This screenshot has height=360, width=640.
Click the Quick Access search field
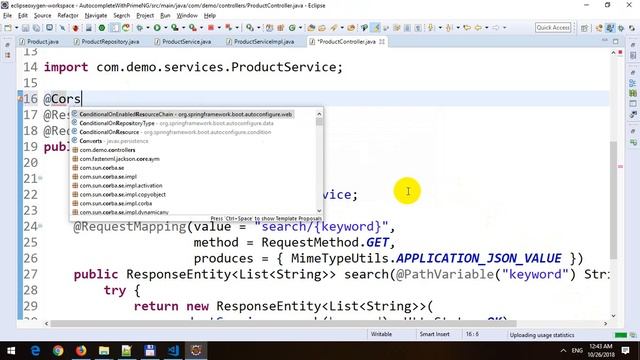(x=553, y=28)
